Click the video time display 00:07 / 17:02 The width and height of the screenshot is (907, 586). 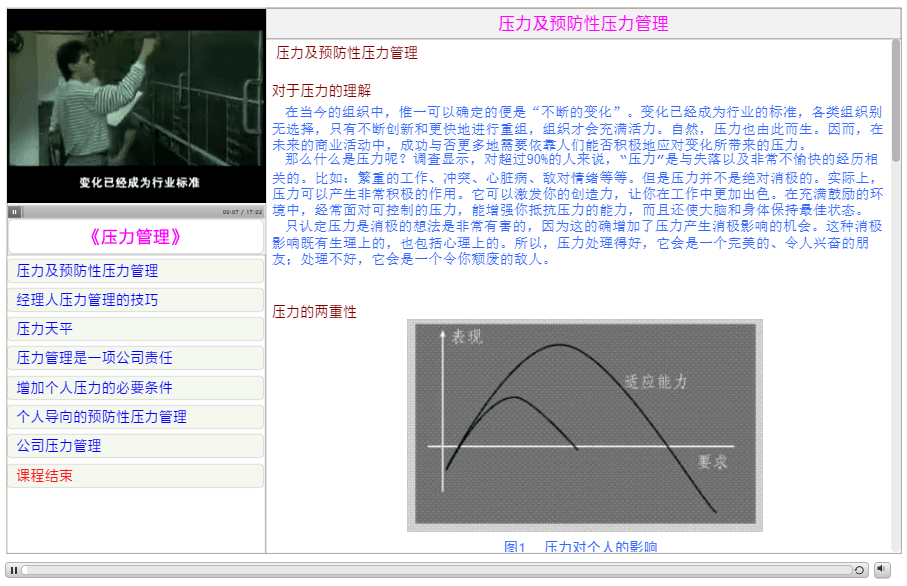(242, 212)
